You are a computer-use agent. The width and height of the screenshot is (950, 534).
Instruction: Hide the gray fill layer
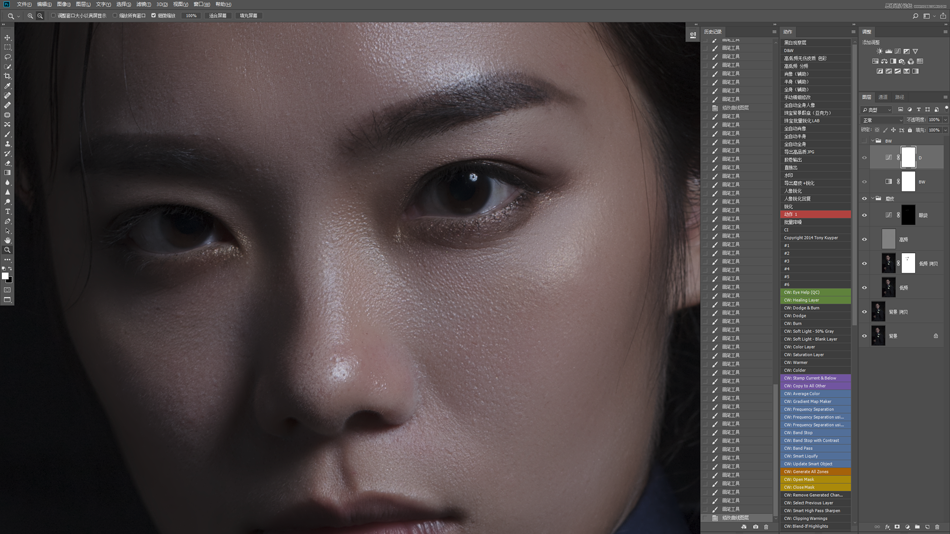click(x=865, y=239)
